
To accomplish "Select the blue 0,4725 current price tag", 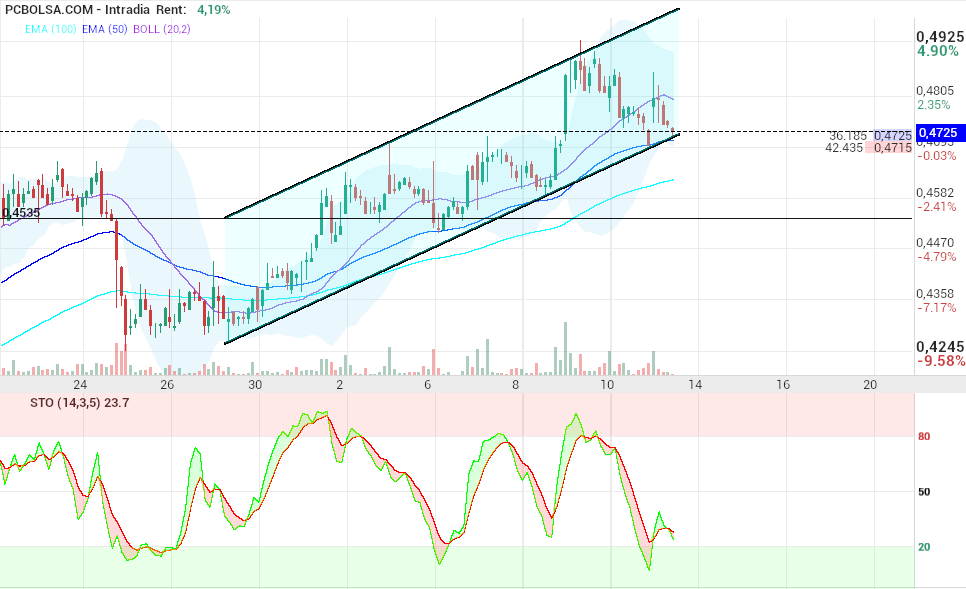I will point(939,132).
